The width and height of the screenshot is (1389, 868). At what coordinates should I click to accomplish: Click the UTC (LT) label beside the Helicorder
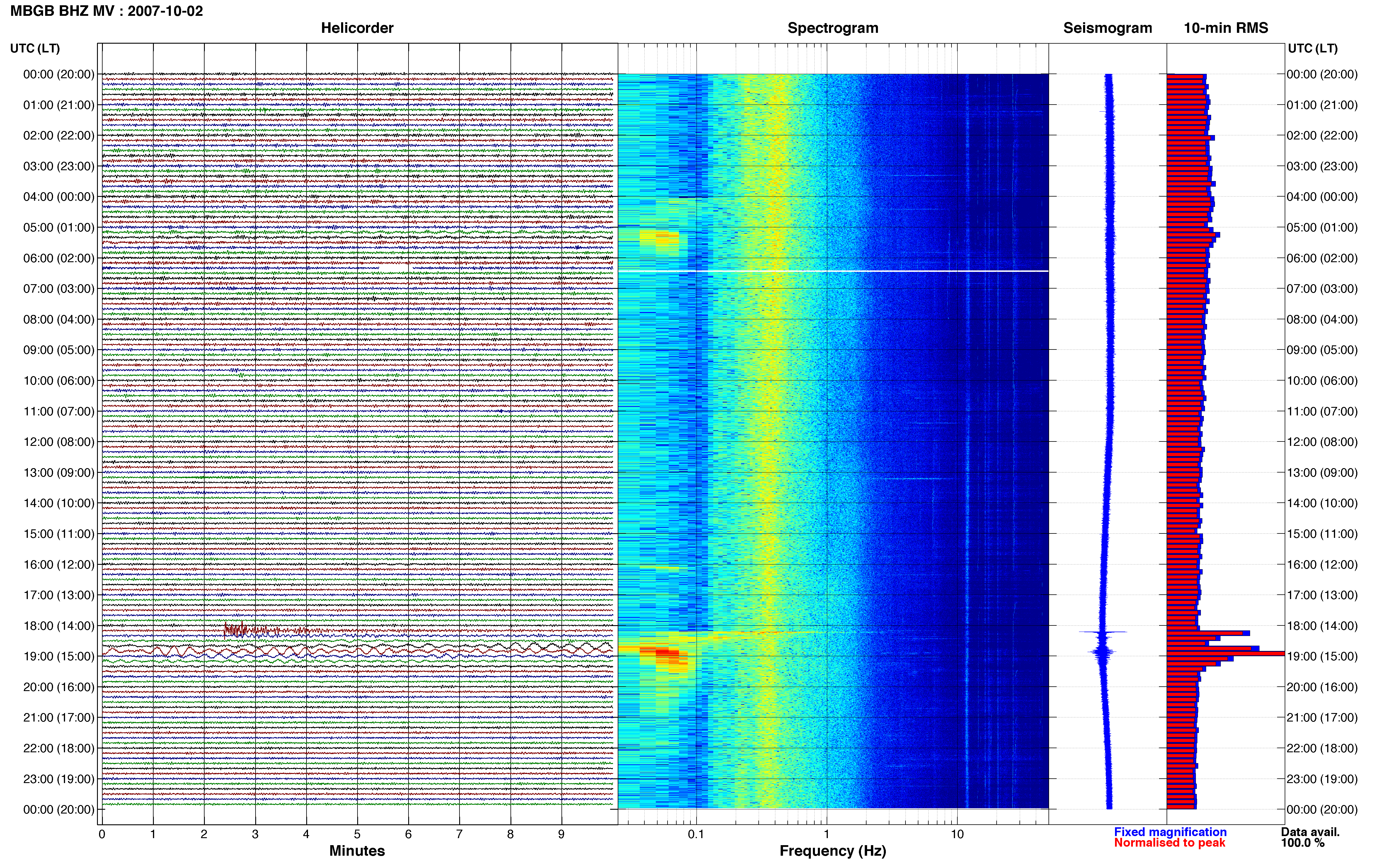point(35,48)
